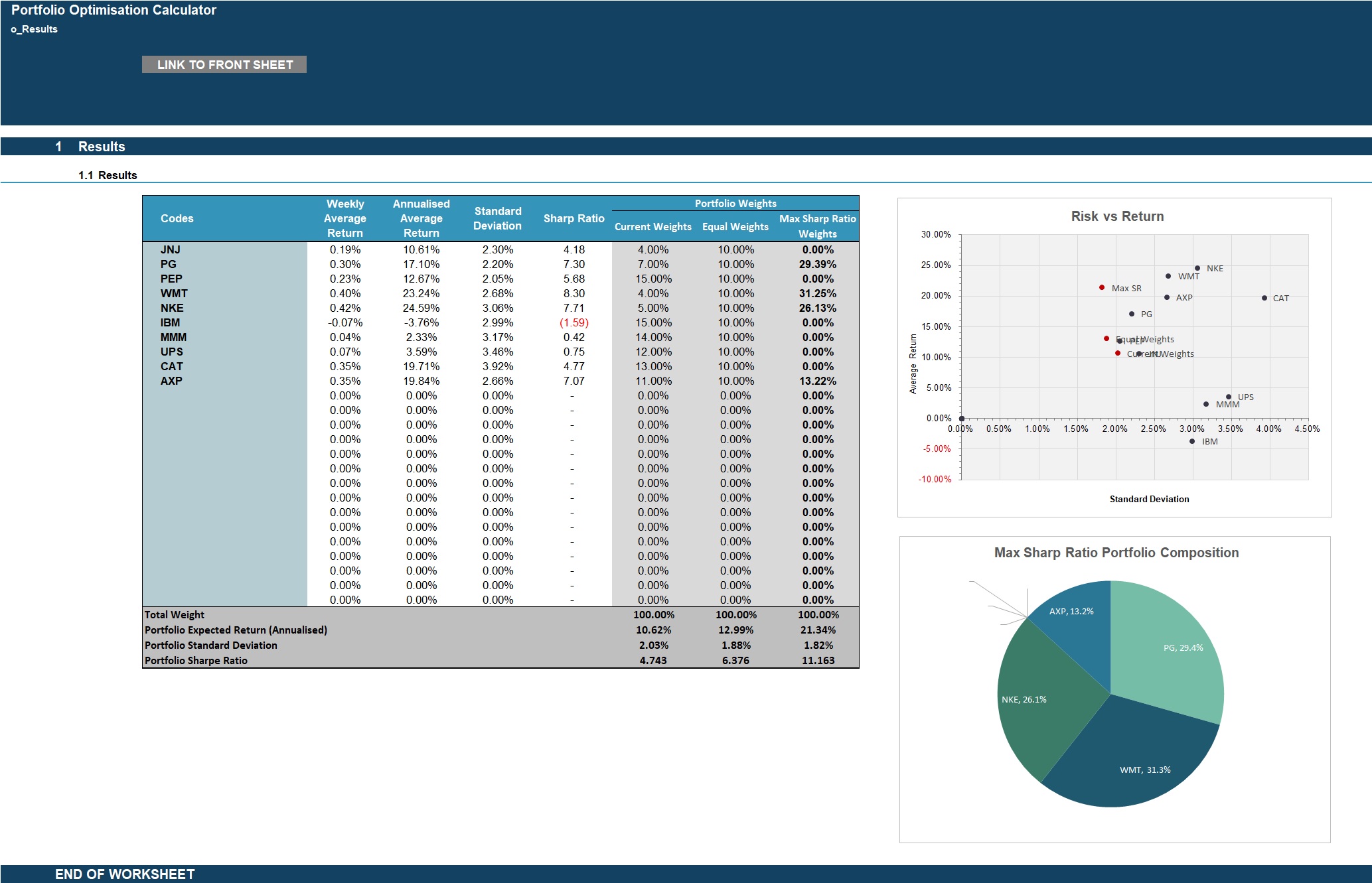The height and width of the screenshot is (883, 1372).
Task: Select current portfolio standard deviation 2.03%
Action: pos(653,645)
